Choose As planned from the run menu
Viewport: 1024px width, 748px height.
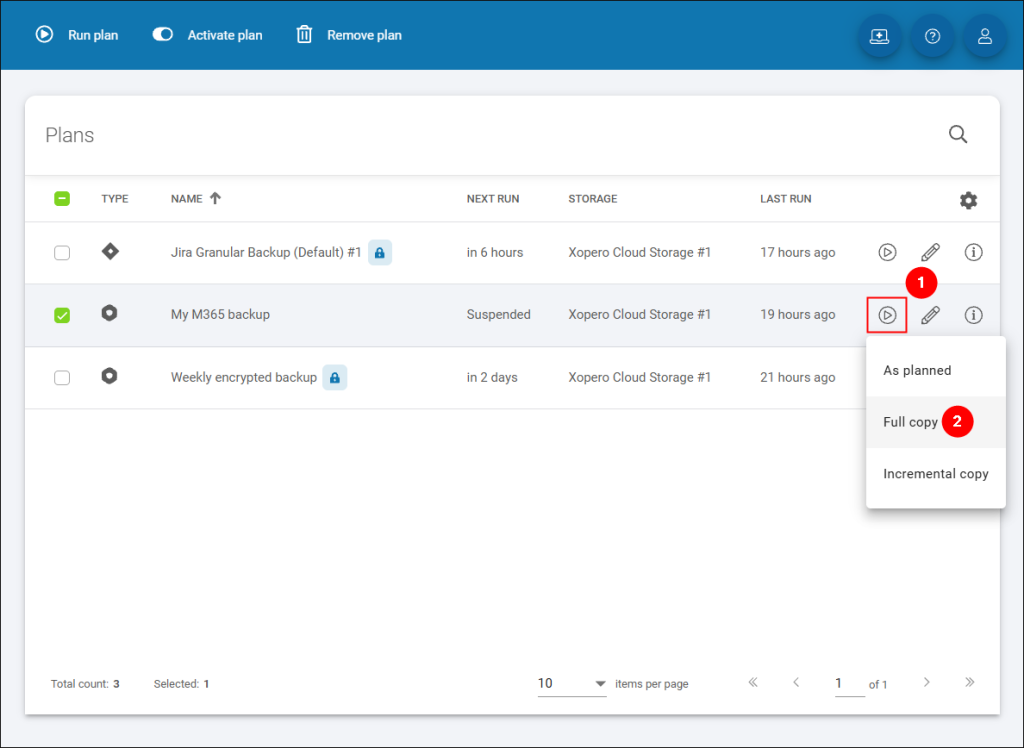pos(935,370)
